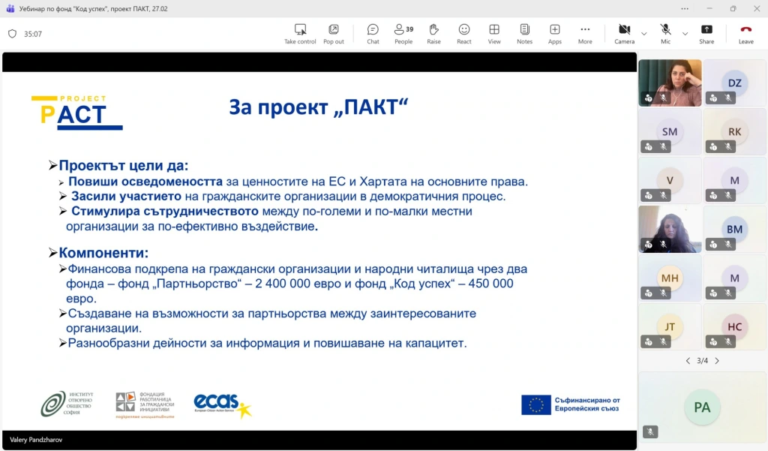Click the slide title „За проект ПАКТ“
The image size is (768, 451).
[x=318, y=107]
